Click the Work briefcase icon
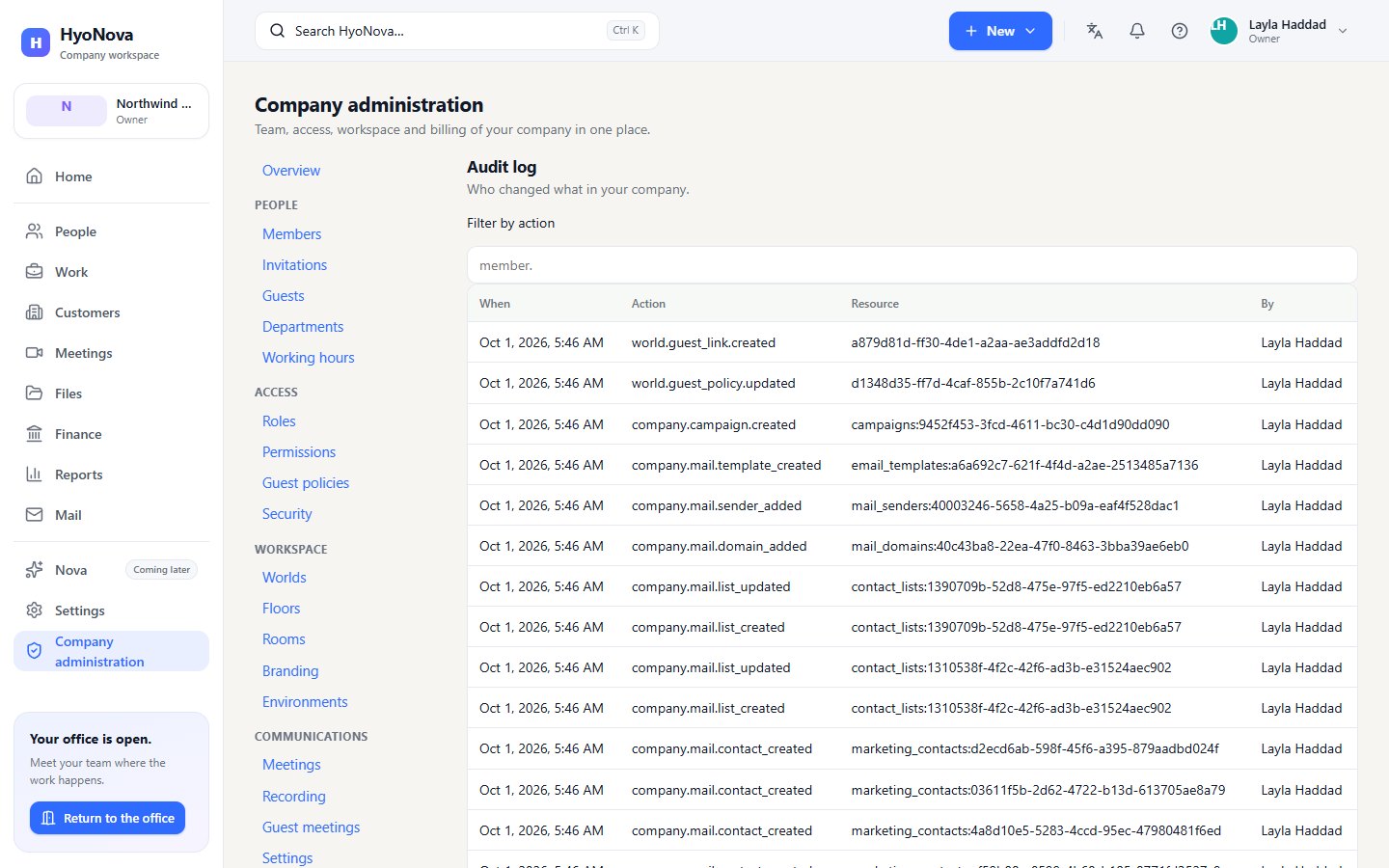 click(x=35, y=272)
